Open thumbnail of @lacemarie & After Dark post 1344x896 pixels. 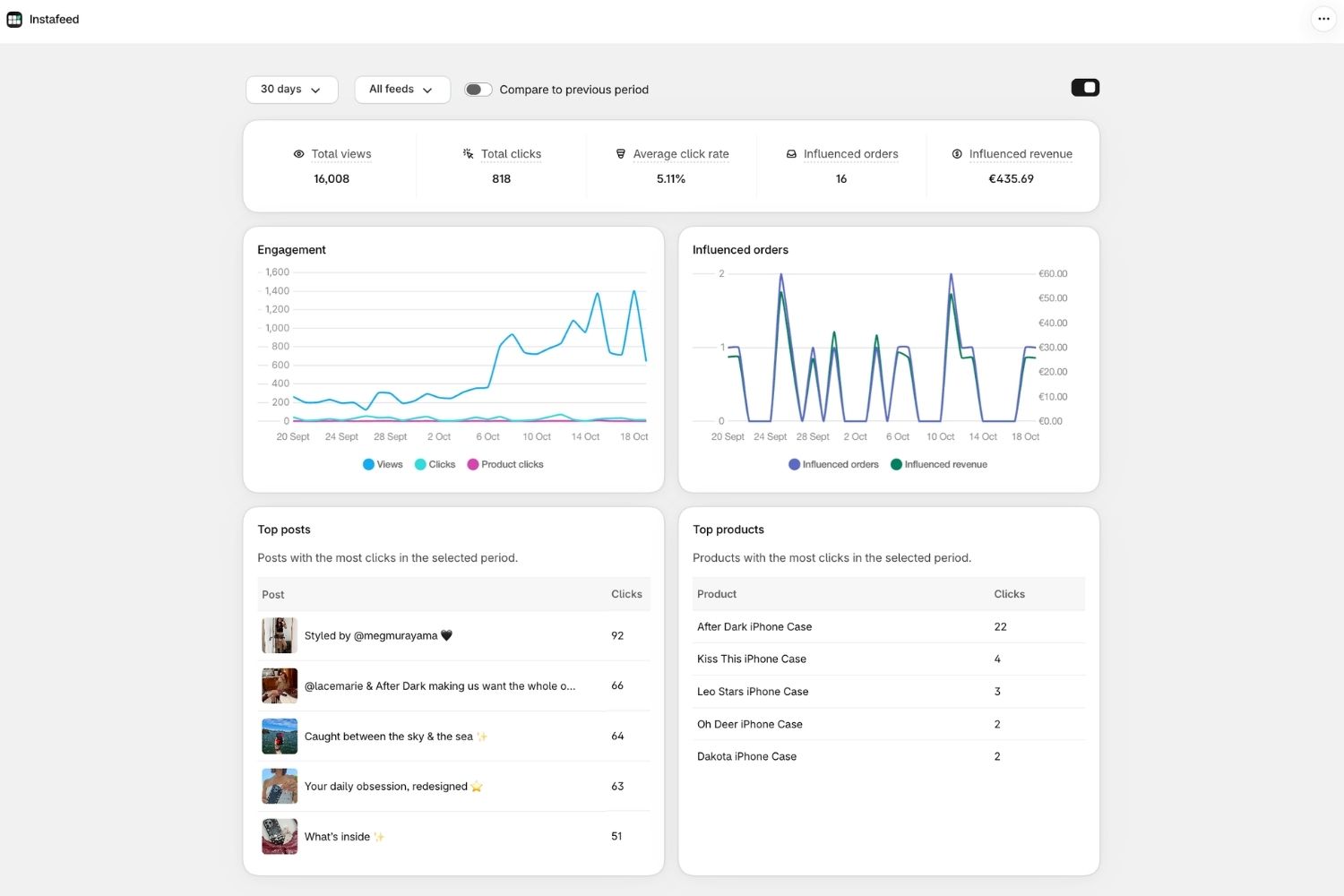click(x=280, y=685)
